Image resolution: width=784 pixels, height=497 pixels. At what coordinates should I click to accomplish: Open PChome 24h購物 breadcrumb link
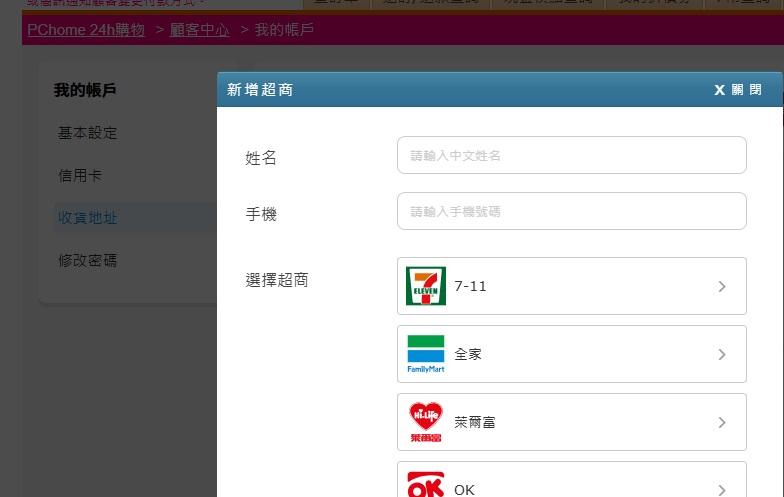tap(86, 30)
